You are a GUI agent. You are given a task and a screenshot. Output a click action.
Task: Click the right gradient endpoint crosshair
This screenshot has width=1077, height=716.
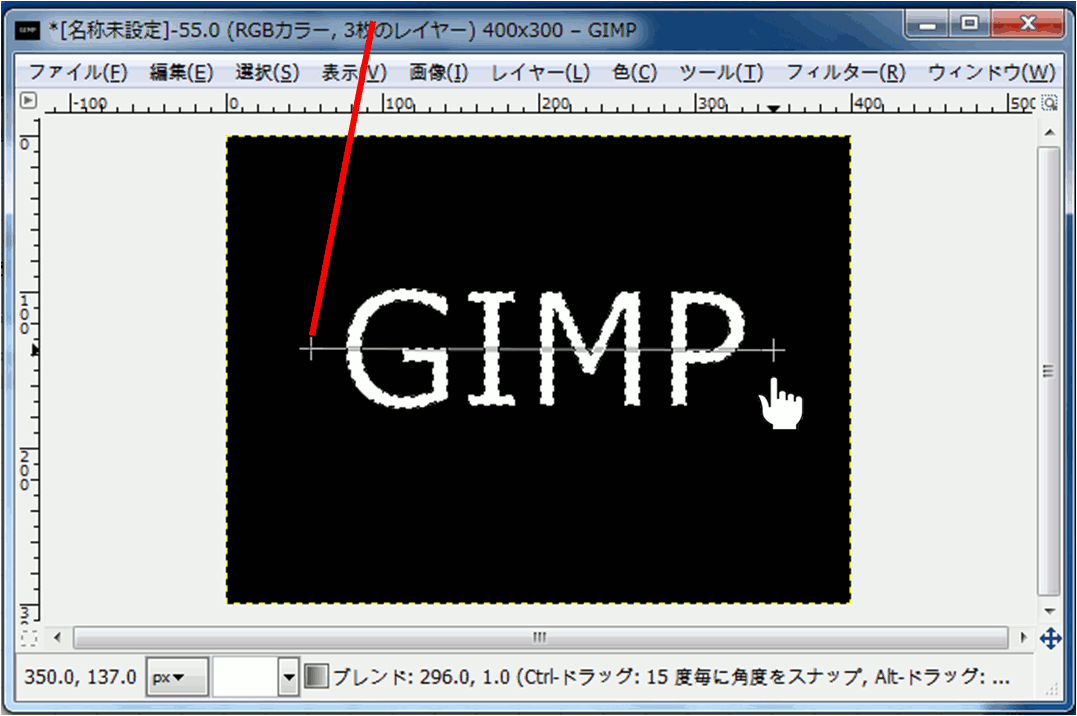(773, 349)
